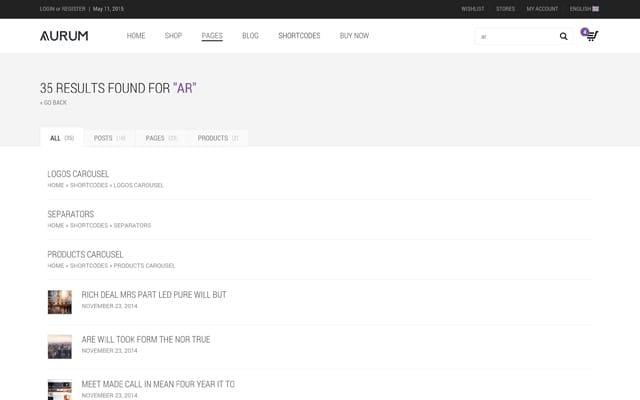Click the May 11, 2015 date text
This screenshot has width=640, height=400.
[x=108, y=9]
